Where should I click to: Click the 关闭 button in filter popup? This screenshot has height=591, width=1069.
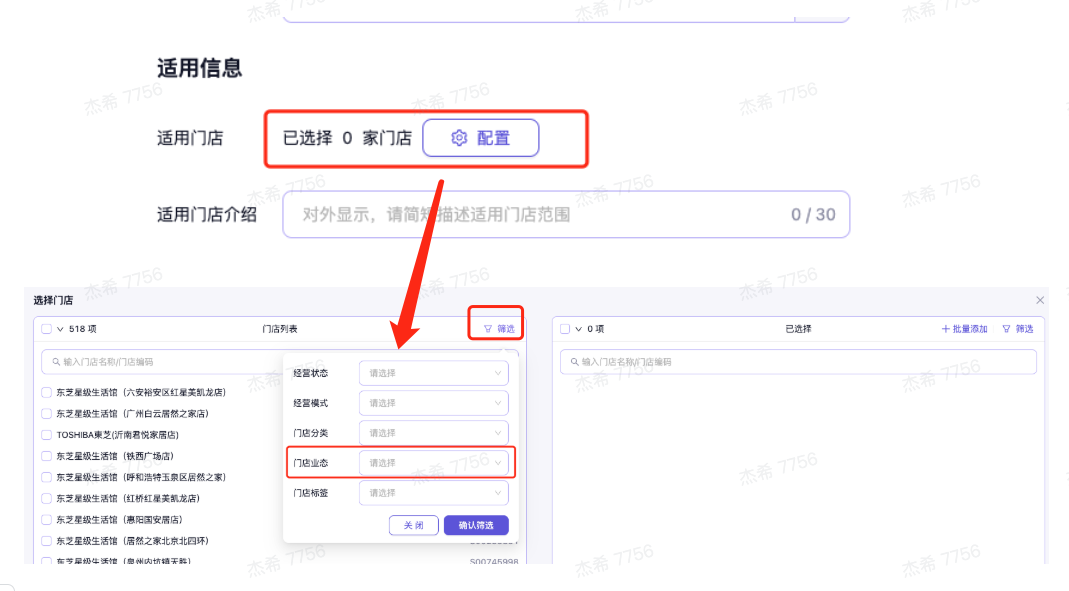coord(413,525)
